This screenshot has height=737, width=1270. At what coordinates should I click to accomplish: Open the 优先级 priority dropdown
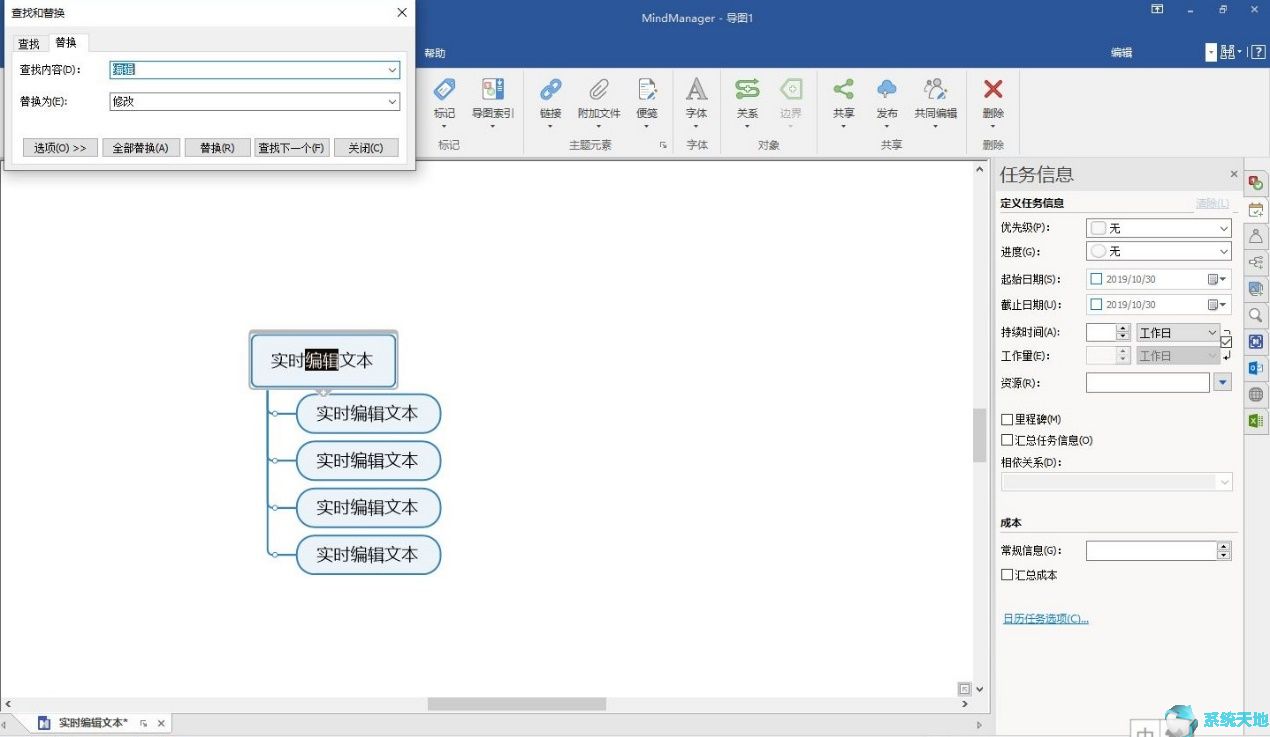[1224, 228]
